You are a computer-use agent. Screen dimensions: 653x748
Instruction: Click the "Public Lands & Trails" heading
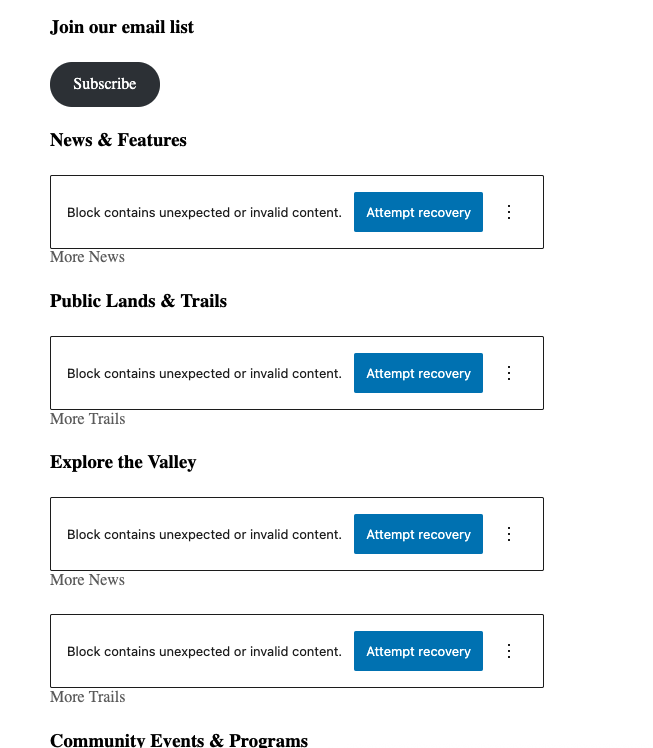[x=138, y=301]
